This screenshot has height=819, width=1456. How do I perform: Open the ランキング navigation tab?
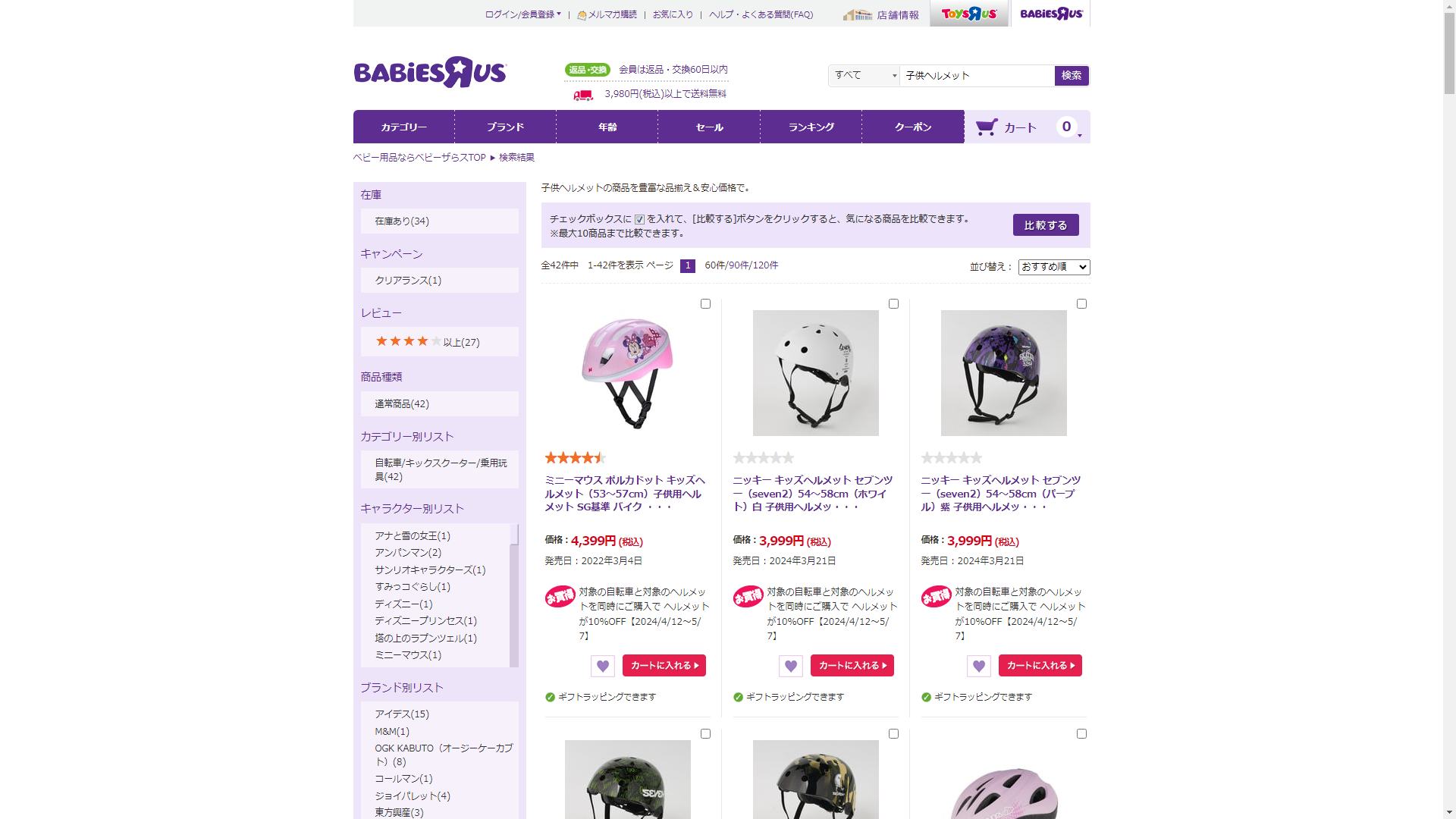(811, 127)
